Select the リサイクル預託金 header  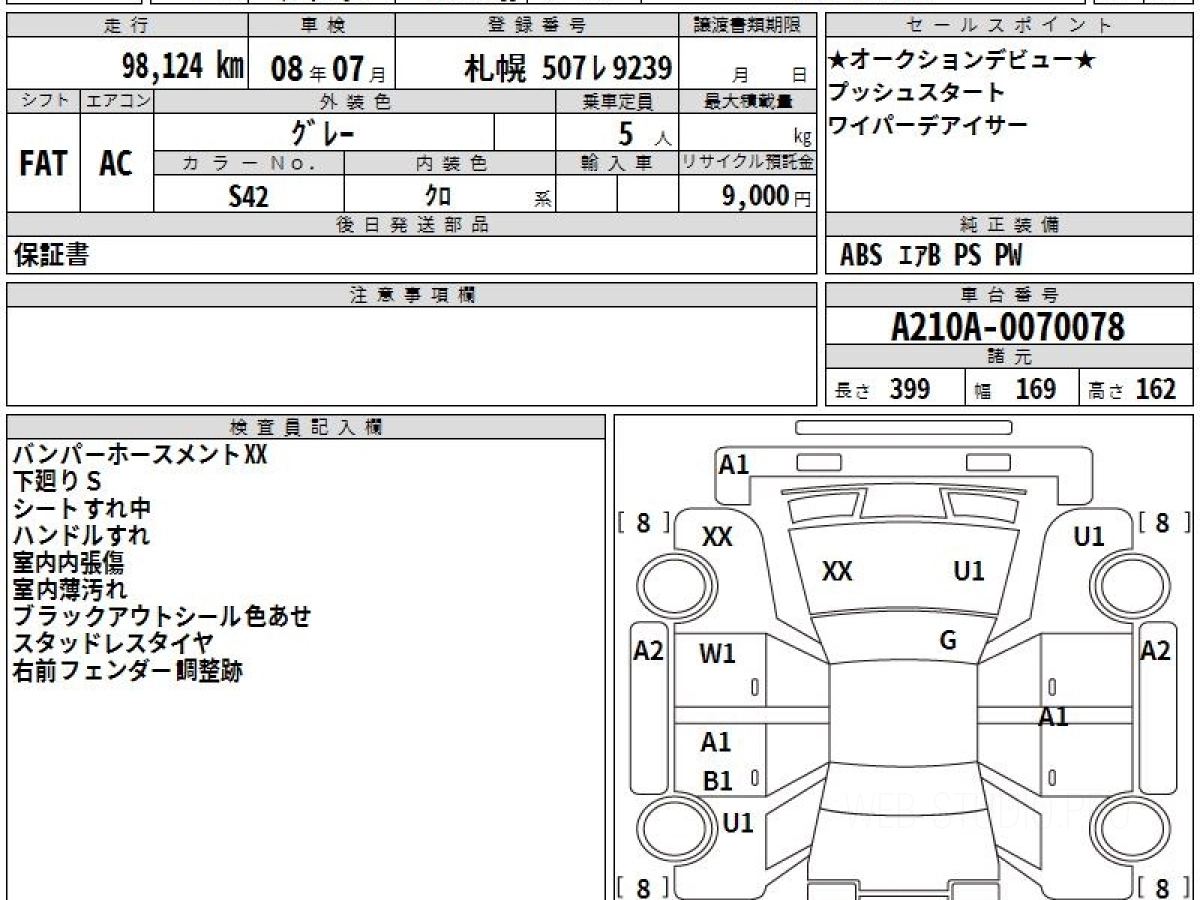tap(748, 164)
